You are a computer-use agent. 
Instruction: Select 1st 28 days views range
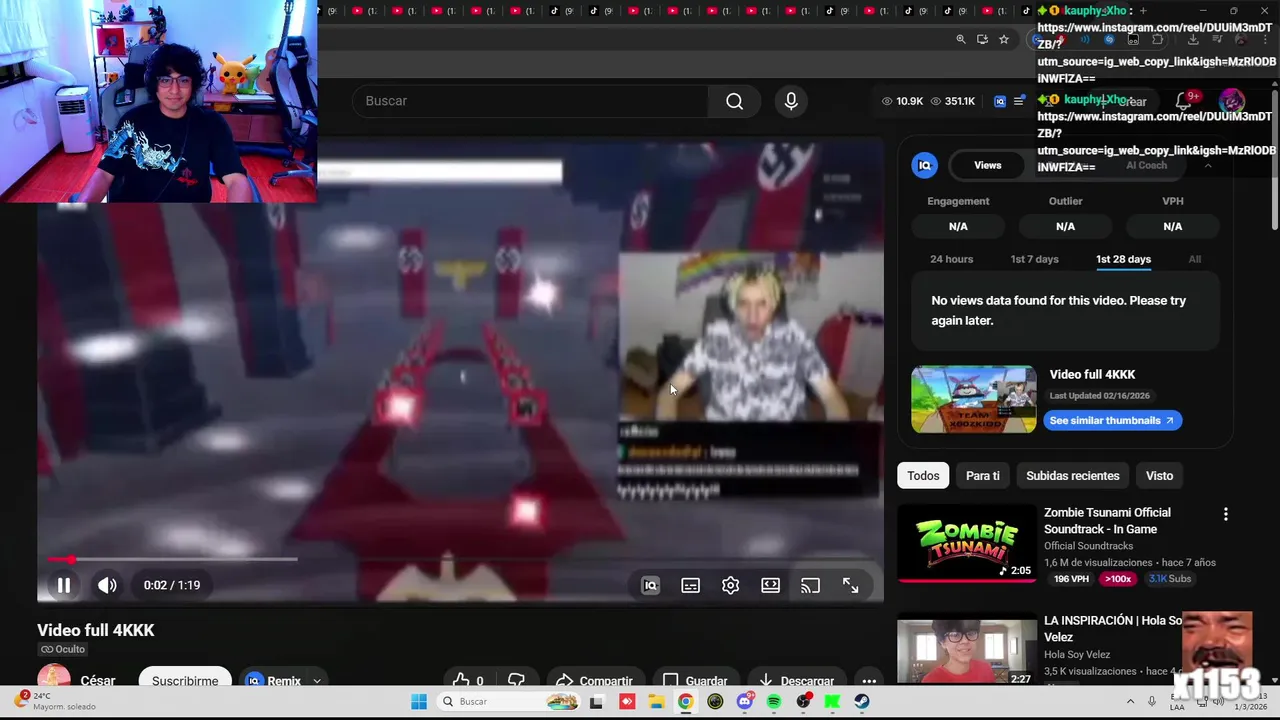1123,259
